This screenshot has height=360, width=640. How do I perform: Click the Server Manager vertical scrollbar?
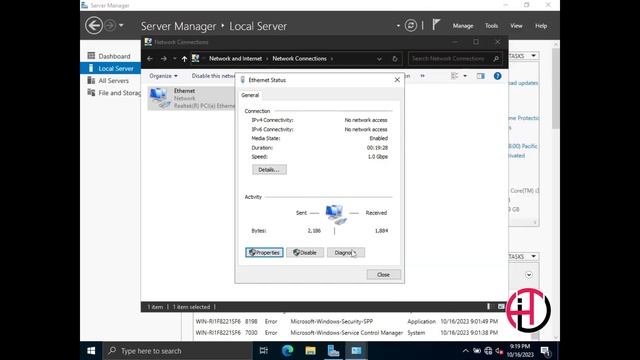coord(556,89)
